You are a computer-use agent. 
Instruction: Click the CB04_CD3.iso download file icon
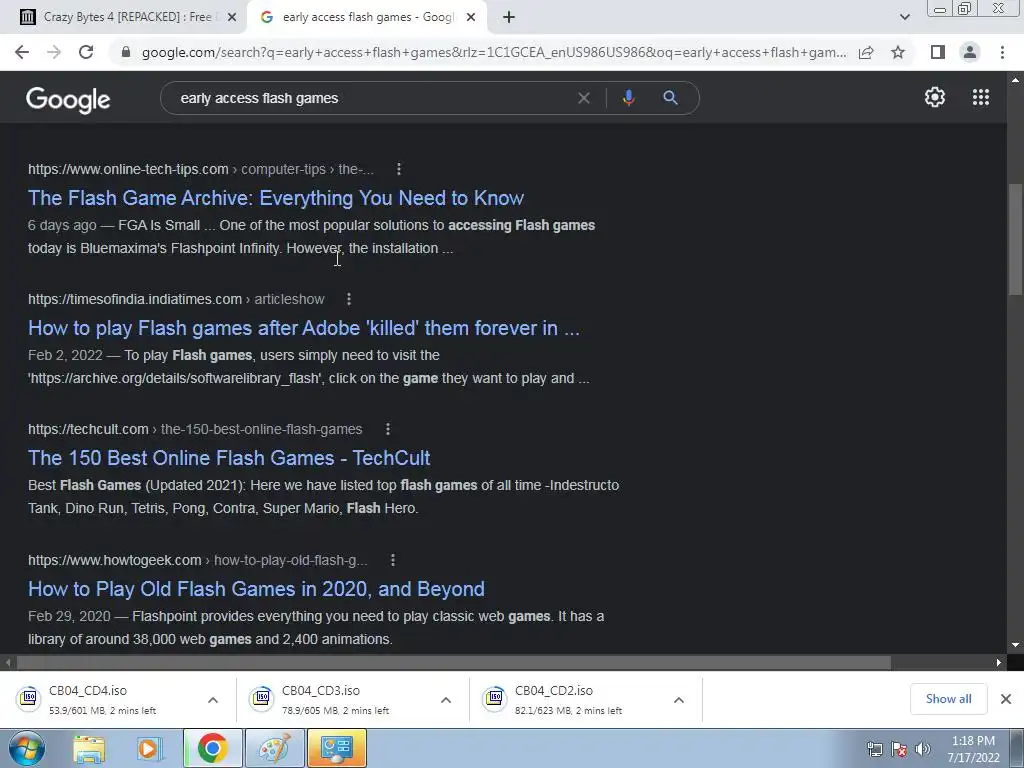pos(261,699)
